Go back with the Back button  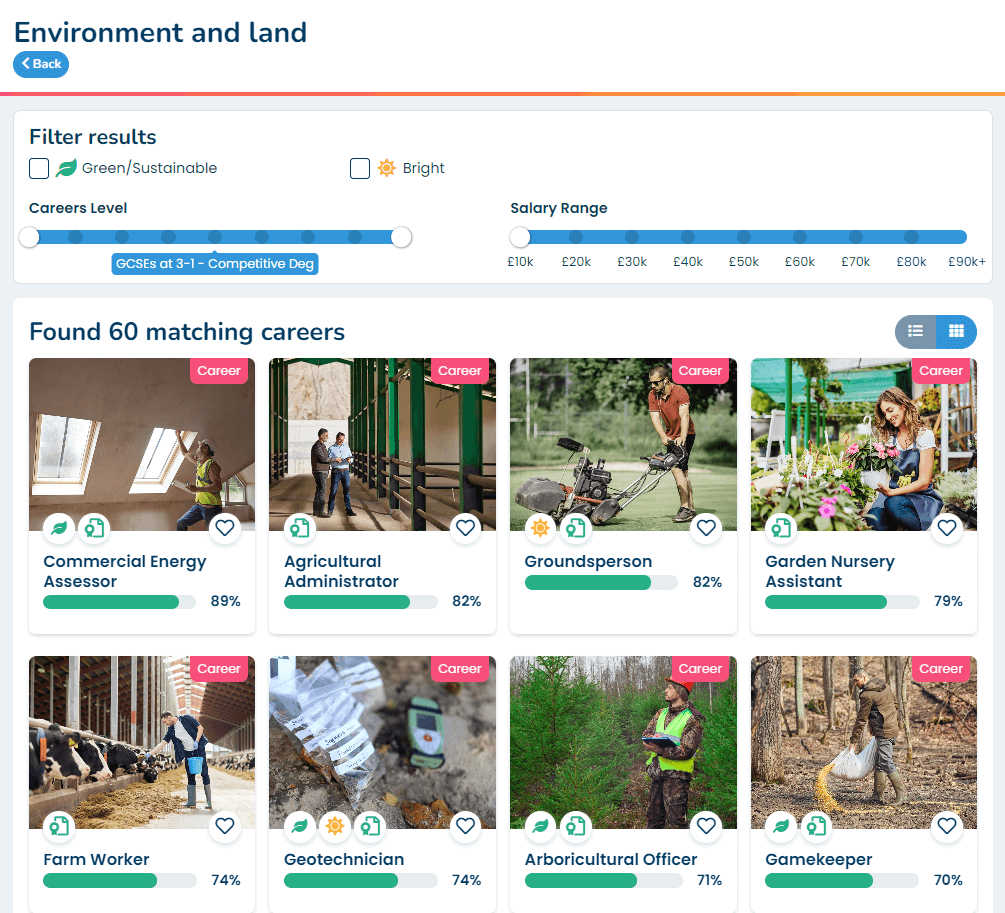point(41,64)
